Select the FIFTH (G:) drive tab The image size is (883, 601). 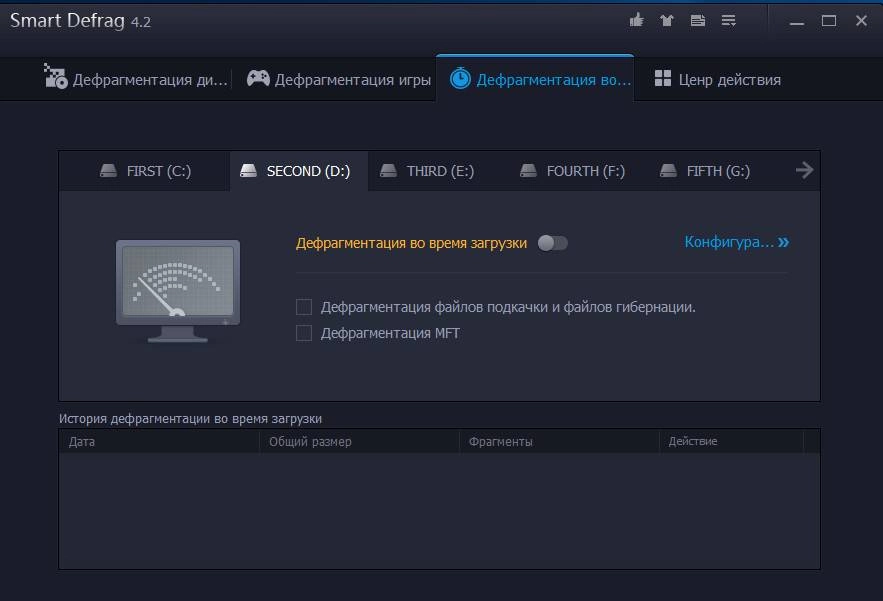tap(705, 171)
